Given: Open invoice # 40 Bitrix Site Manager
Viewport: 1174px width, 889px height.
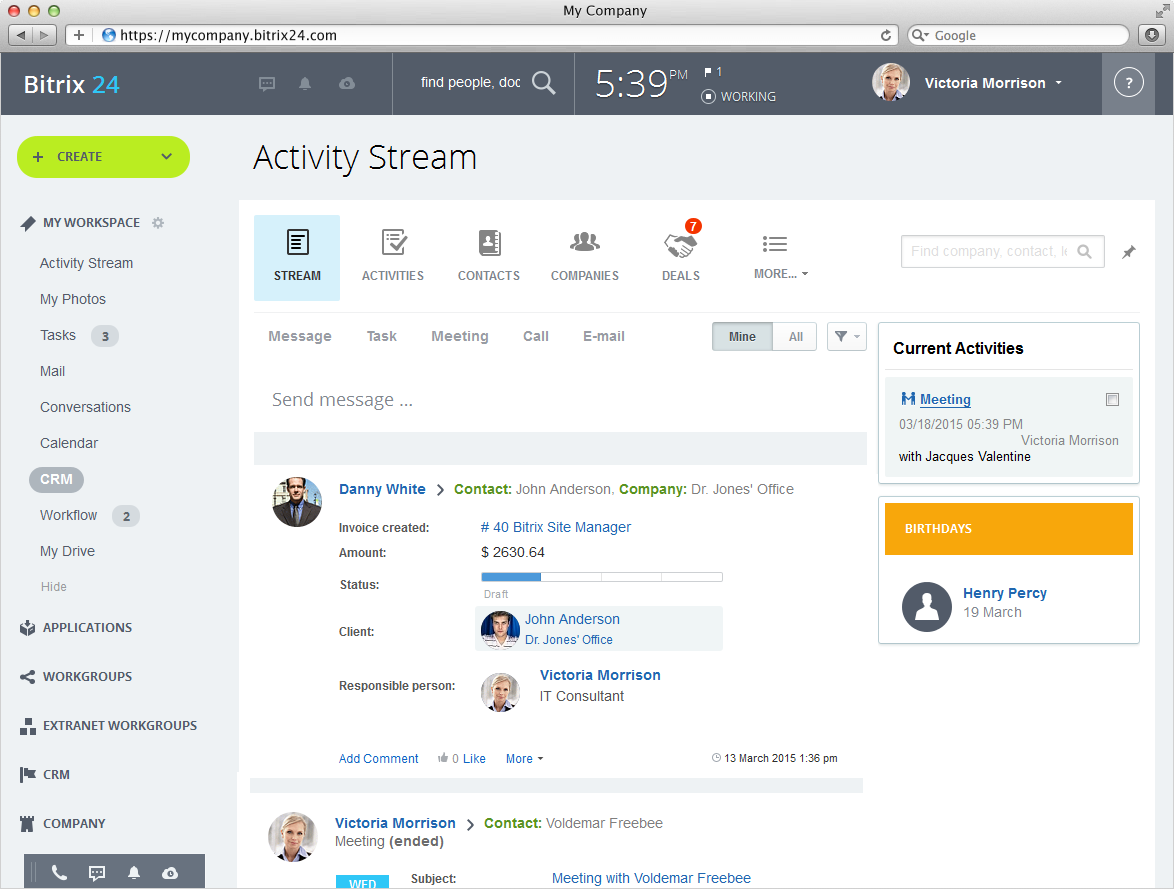Looking at the screenshot, I should click(557, 527).
